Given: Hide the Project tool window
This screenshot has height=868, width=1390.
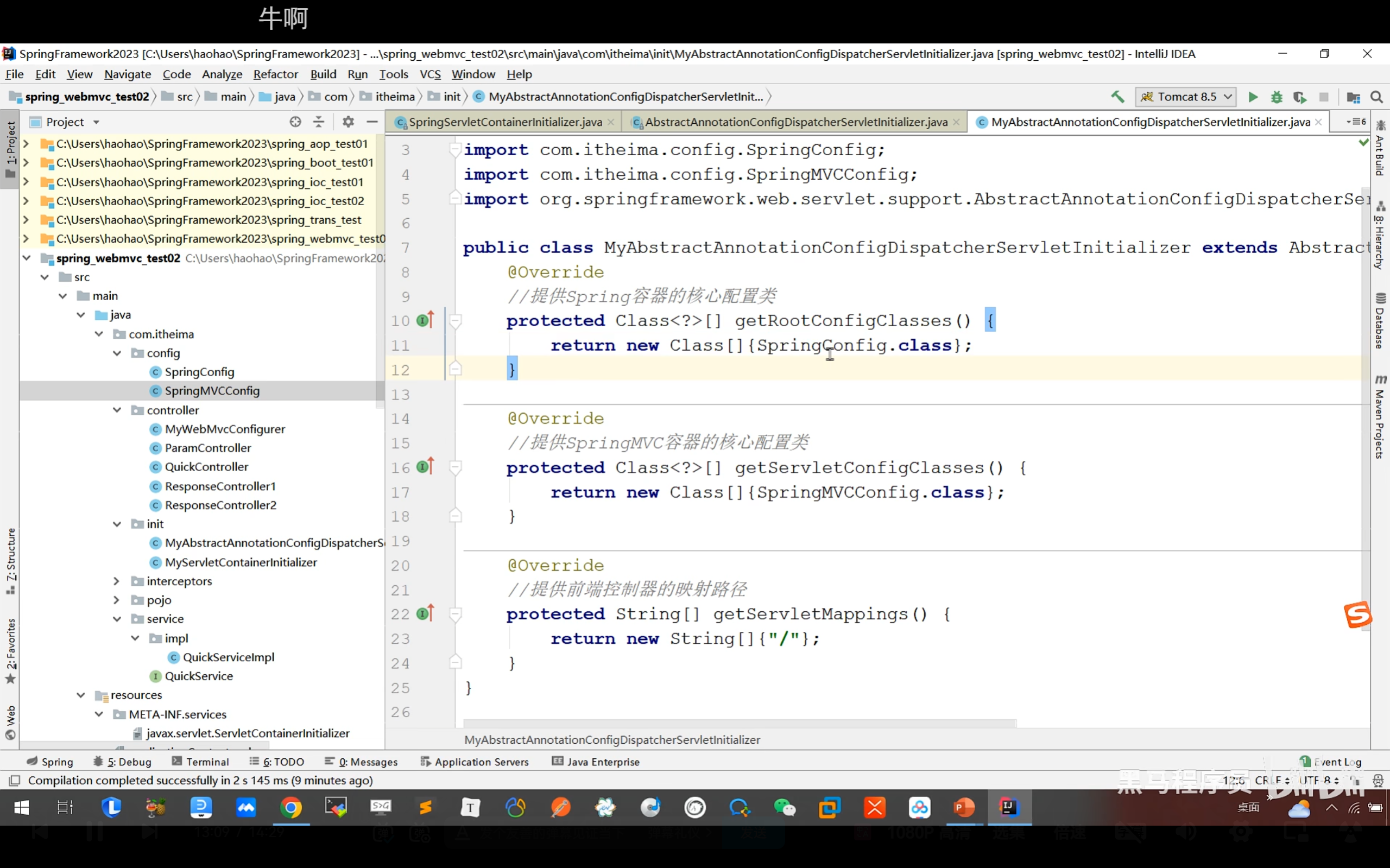Looking at the screenshot, I should tap(372, 122).
